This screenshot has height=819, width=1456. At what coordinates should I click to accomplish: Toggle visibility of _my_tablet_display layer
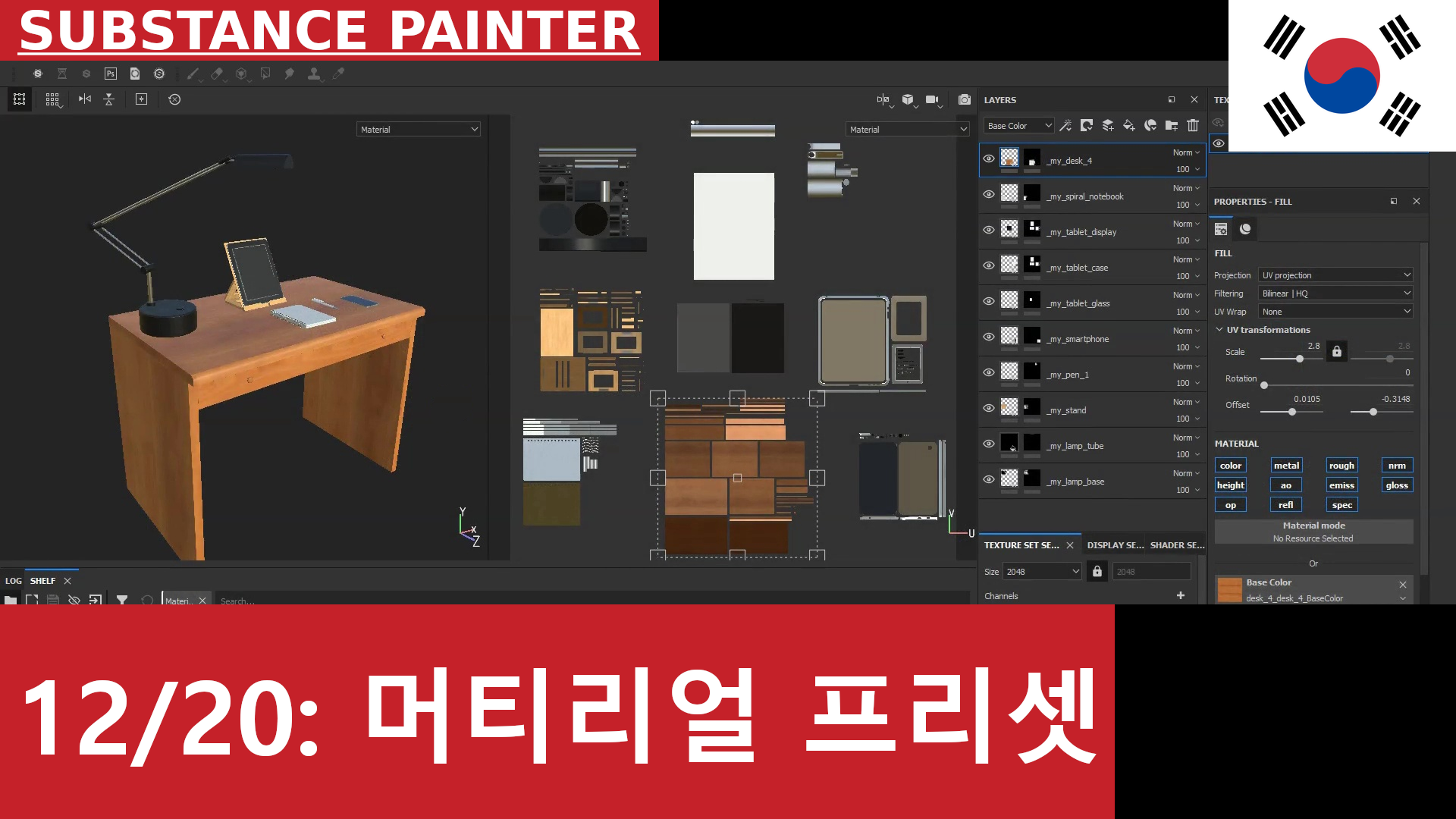click(989, 230)
